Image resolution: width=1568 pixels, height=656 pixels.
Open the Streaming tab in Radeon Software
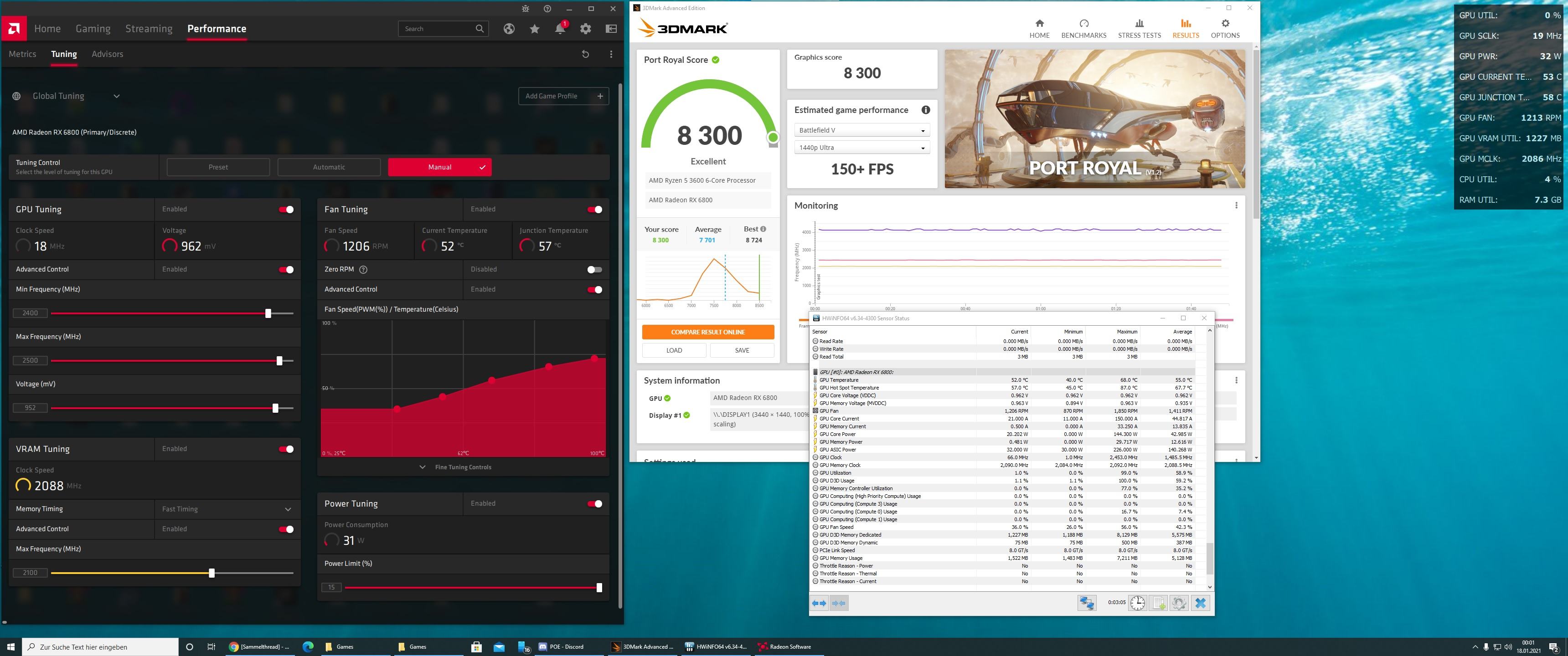coord(149,29)
